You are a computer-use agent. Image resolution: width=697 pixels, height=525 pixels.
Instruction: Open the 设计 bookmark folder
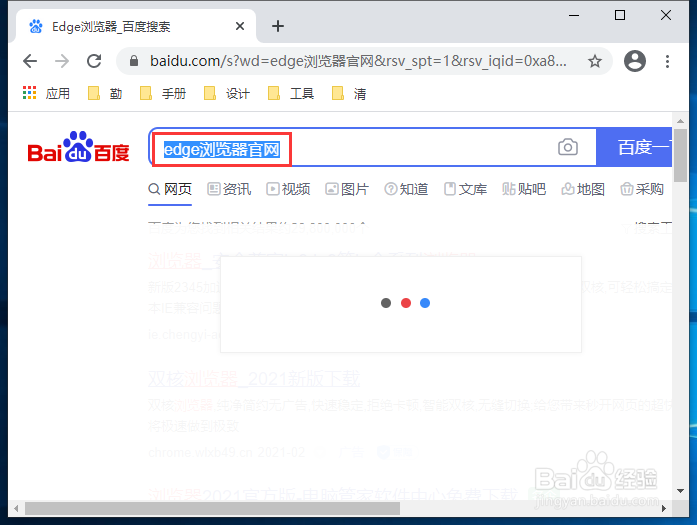tap(227, 93)
